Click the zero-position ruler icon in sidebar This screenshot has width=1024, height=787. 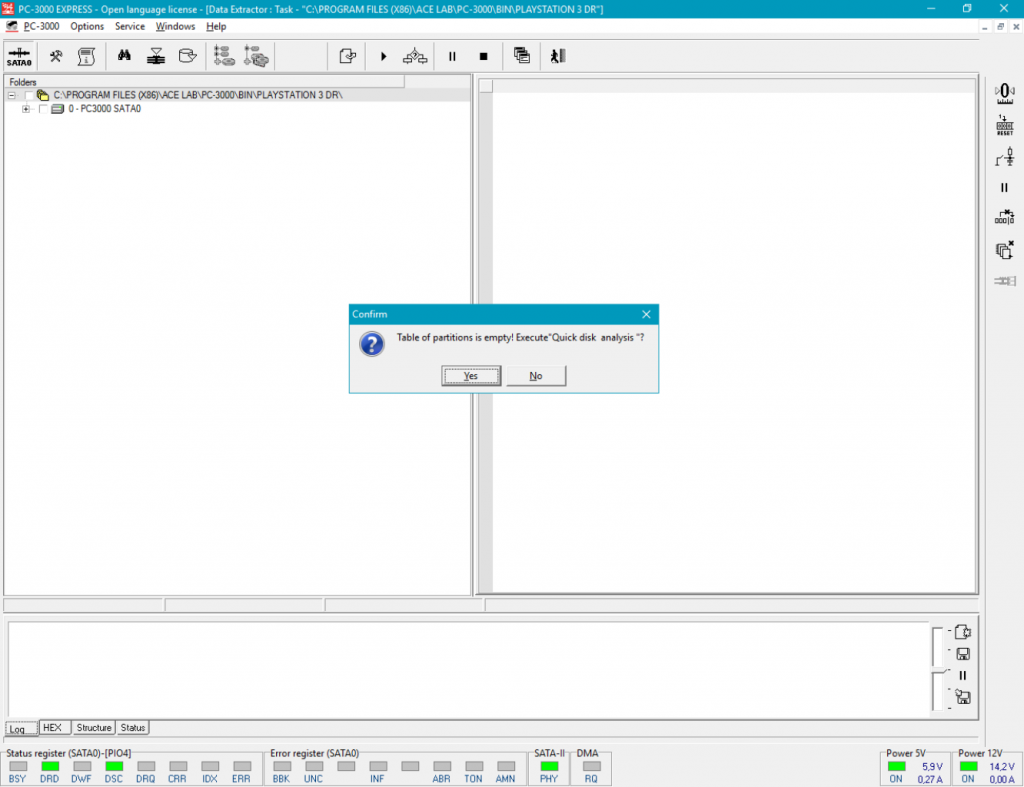pos(1005,93)
